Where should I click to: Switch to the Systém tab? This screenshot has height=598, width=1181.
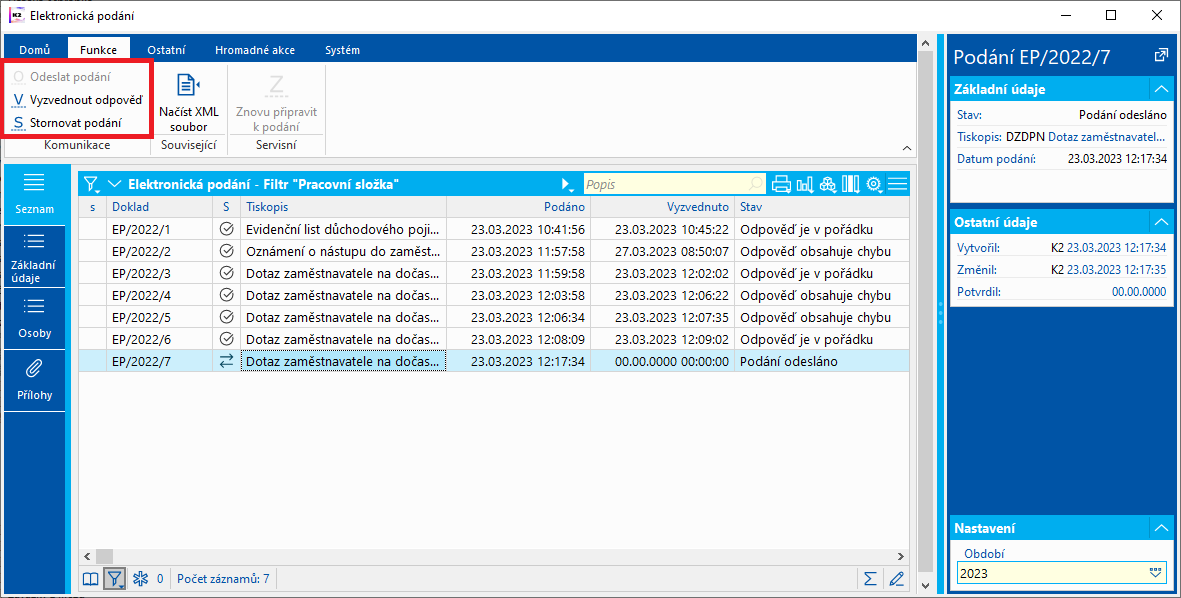342,50
